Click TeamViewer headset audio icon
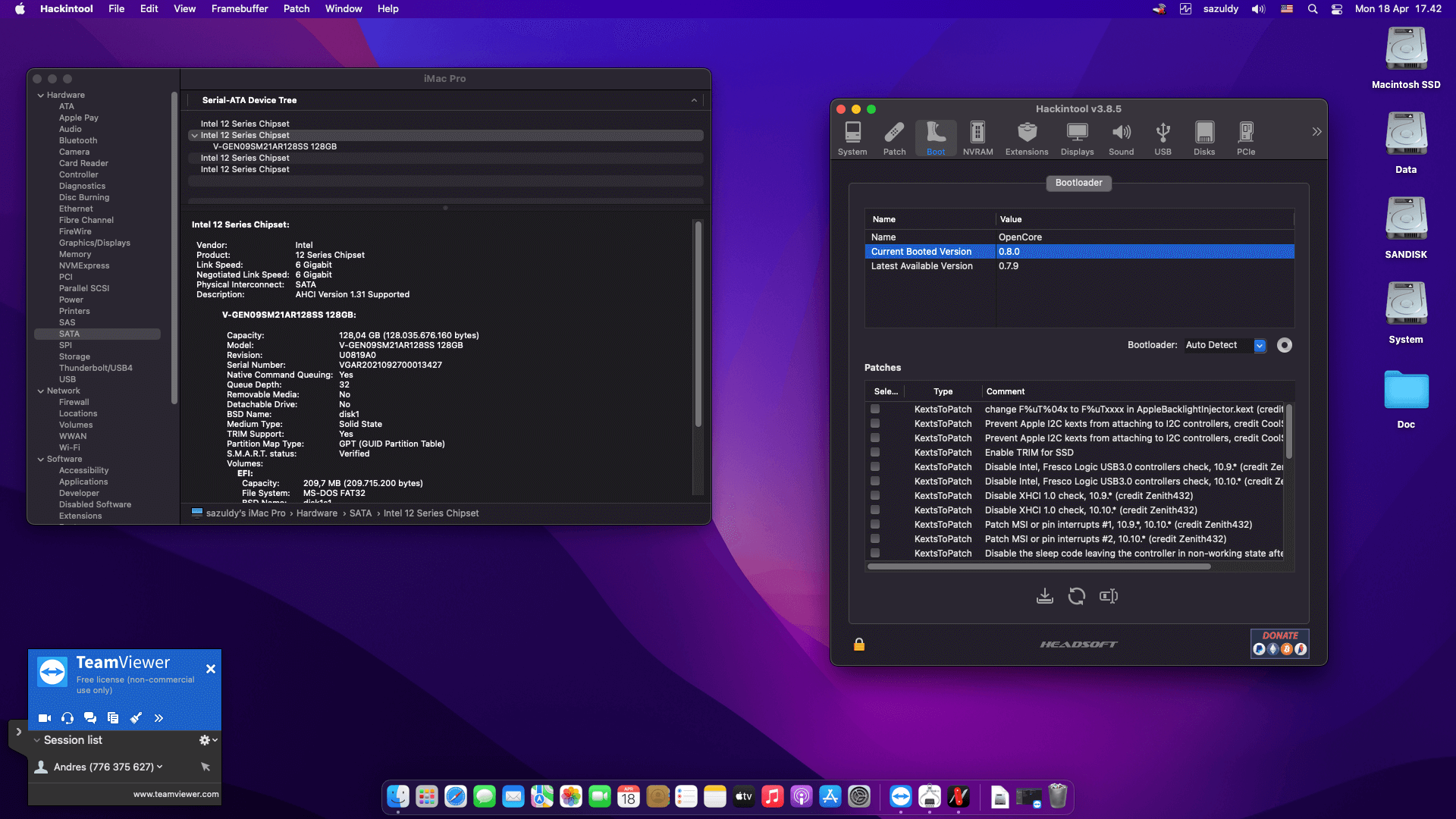The image size is (1456, 819). pos(67,718)
